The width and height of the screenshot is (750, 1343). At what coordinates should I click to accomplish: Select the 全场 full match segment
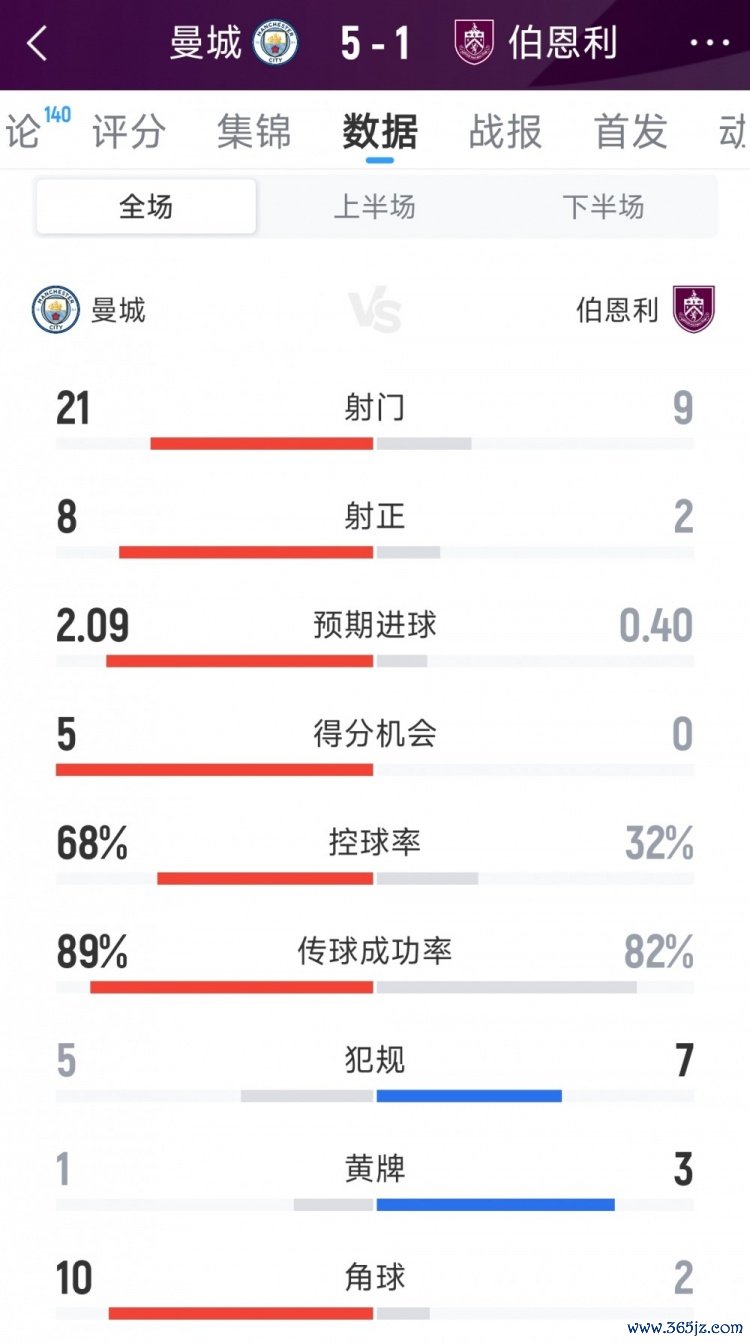coord(146,207)
